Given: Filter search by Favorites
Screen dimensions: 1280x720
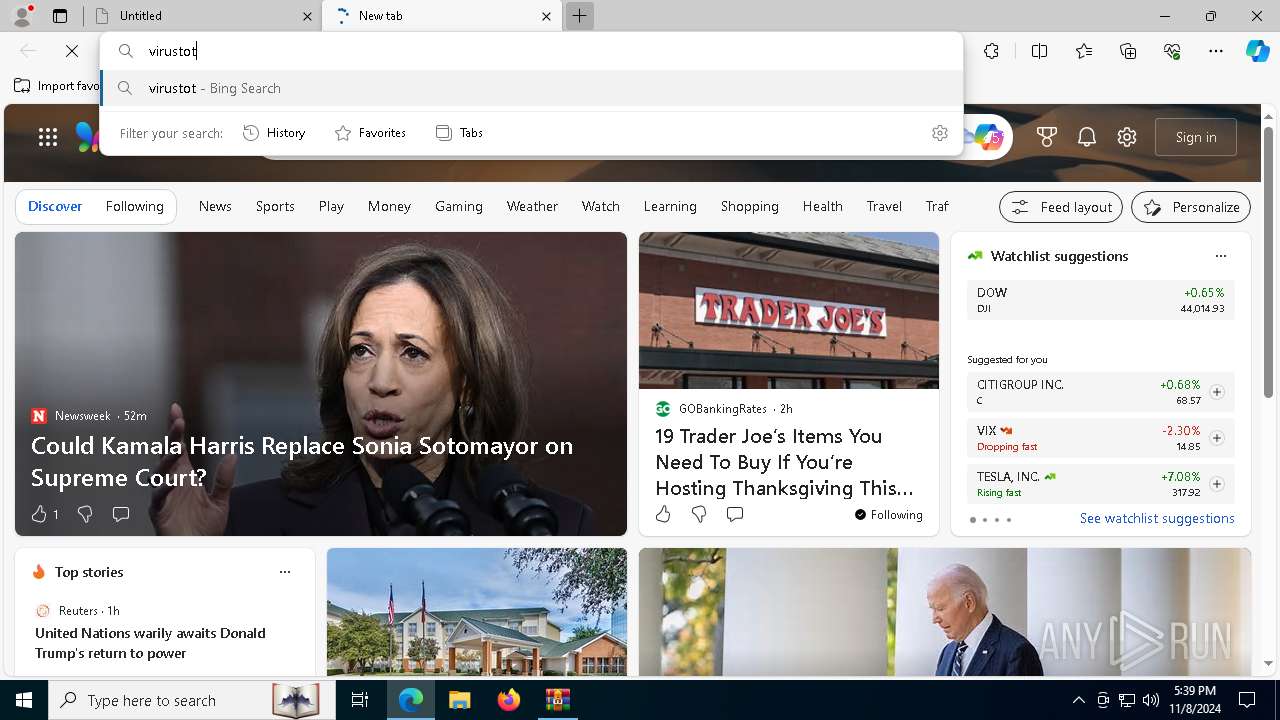Looking at the screenshot, I should (x=370, y=133).
